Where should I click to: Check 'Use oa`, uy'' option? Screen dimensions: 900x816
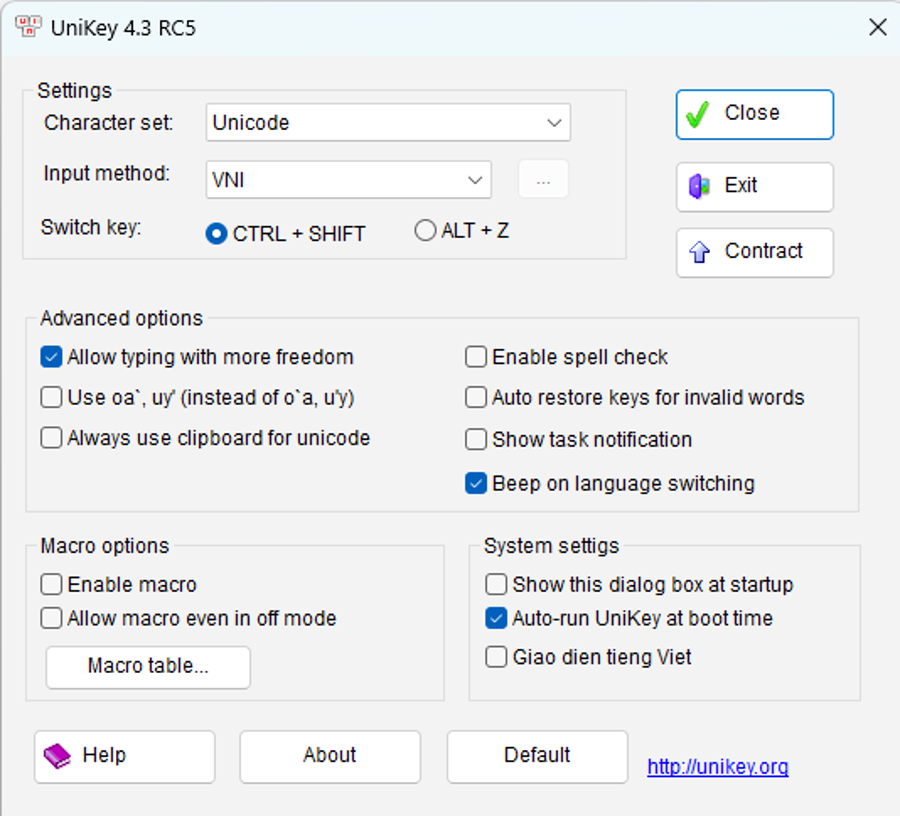(x=51, y=397)
